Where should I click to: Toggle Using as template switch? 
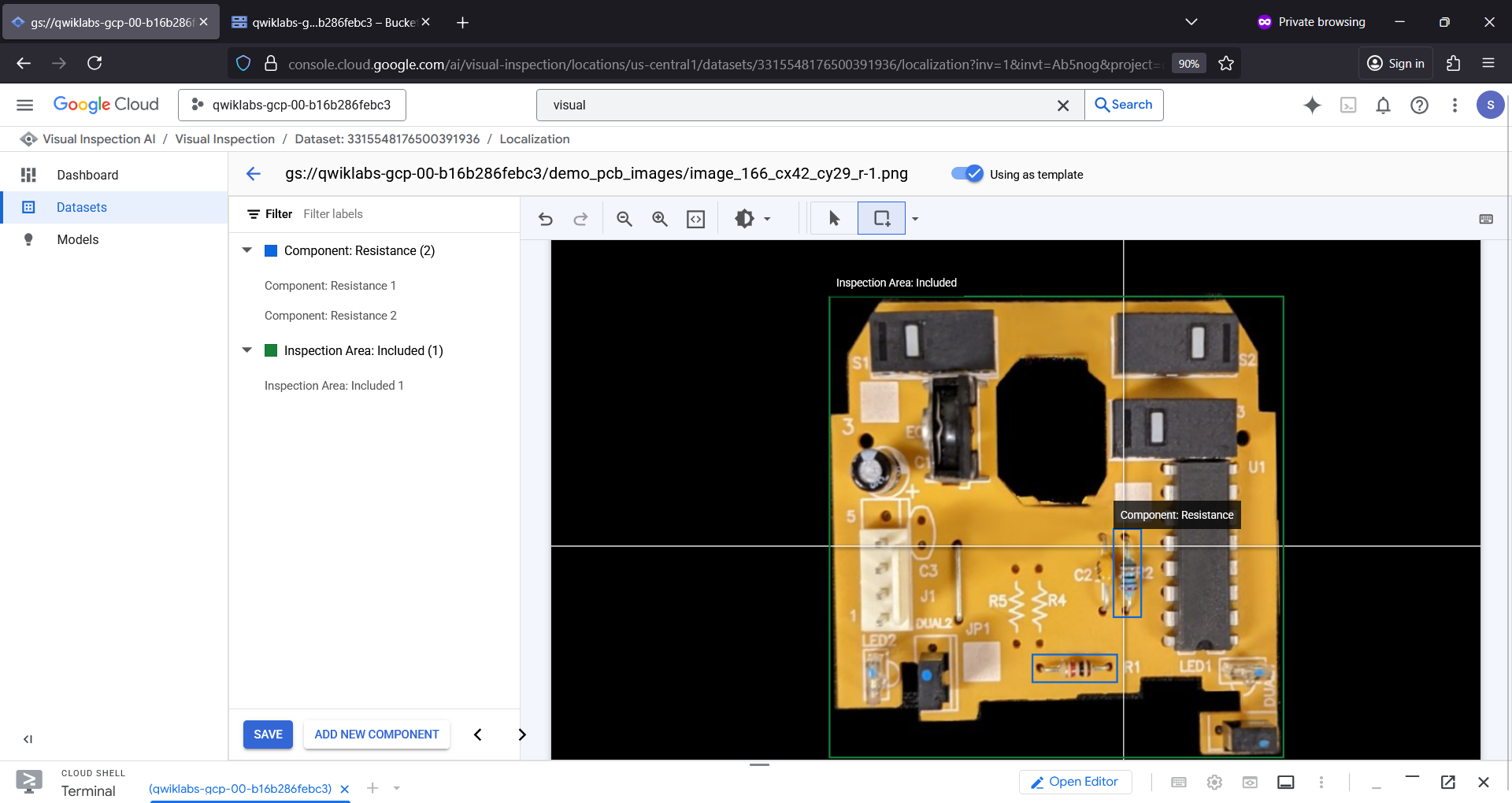coord(967,174)
